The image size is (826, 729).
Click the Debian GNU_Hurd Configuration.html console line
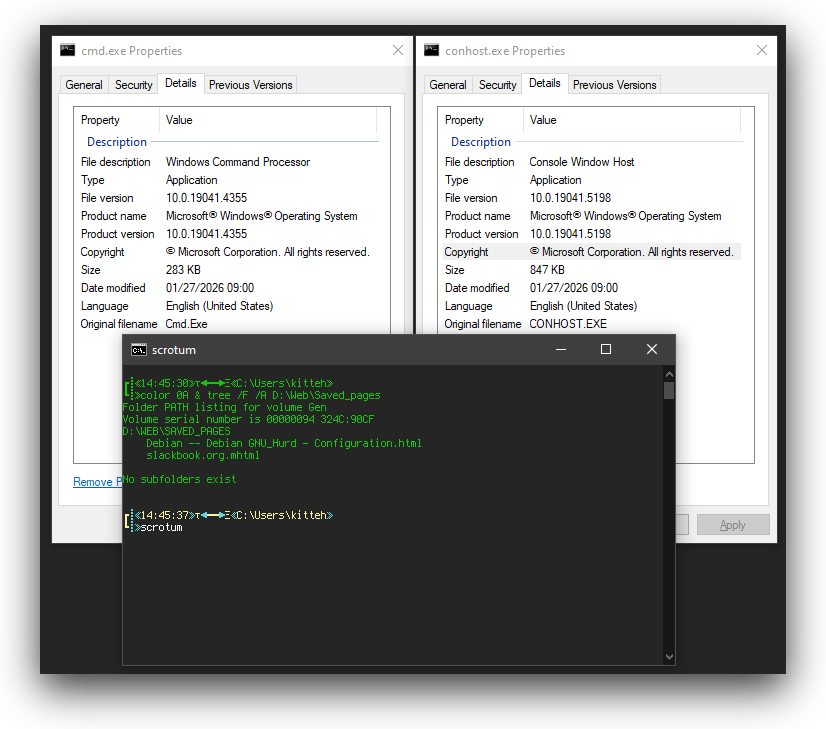[284, 443]
